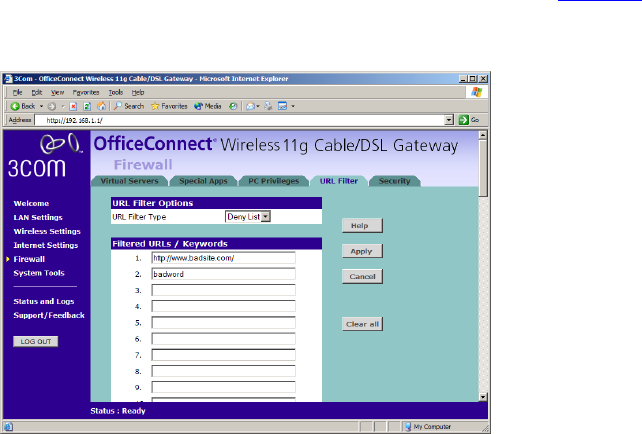This screenshot has height=434, width=642.
Task: Open the Tools menu
Action: pyautogui.click(x=116, y=93)
